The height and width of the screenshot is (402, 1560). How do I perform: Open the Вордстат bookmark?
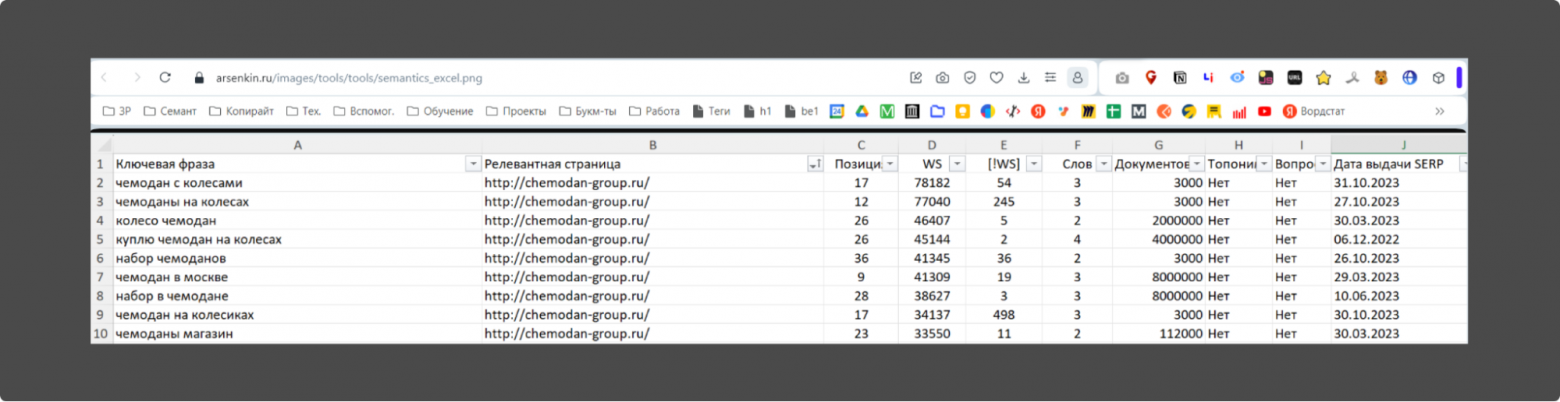point(1314,111)
